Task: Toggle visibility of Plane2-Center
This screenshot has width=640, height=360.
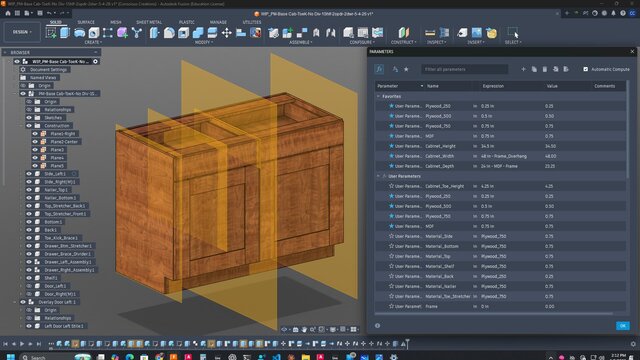Action: click(x=36, y=142)
